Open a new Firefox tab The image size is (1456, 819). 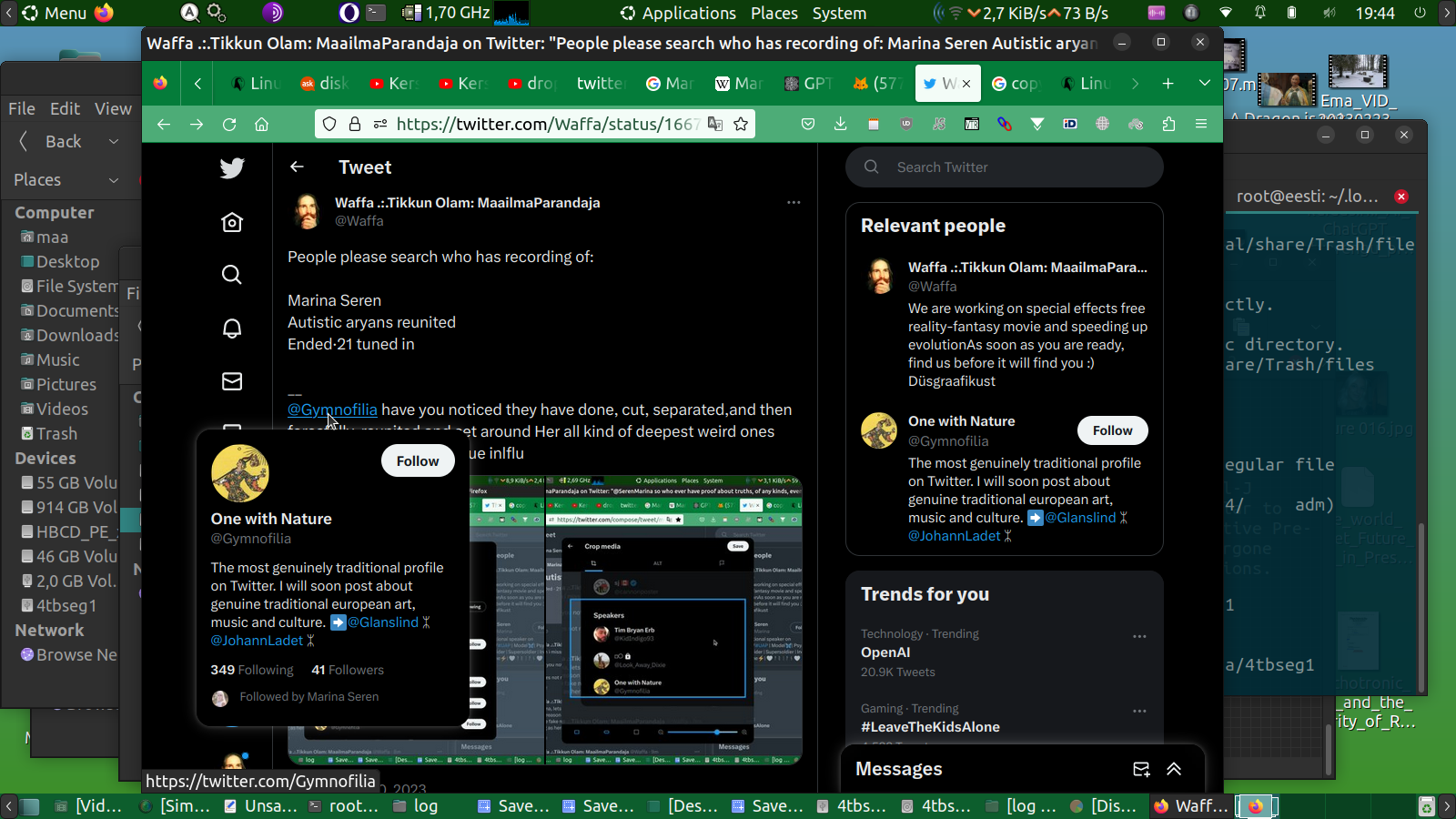pos(1168,84)
